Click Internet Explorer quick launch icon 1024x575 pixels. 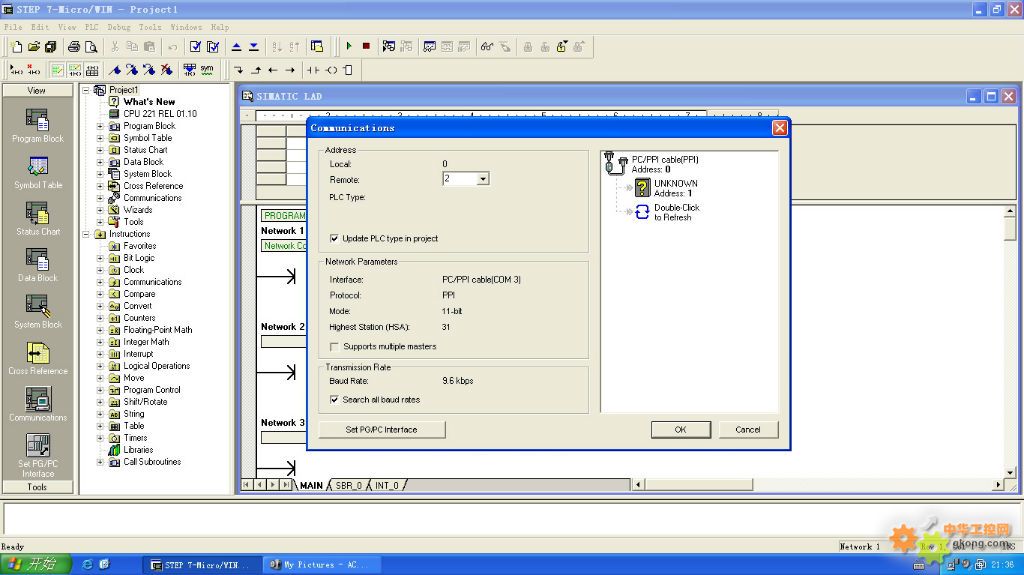[x=87, y=565]
